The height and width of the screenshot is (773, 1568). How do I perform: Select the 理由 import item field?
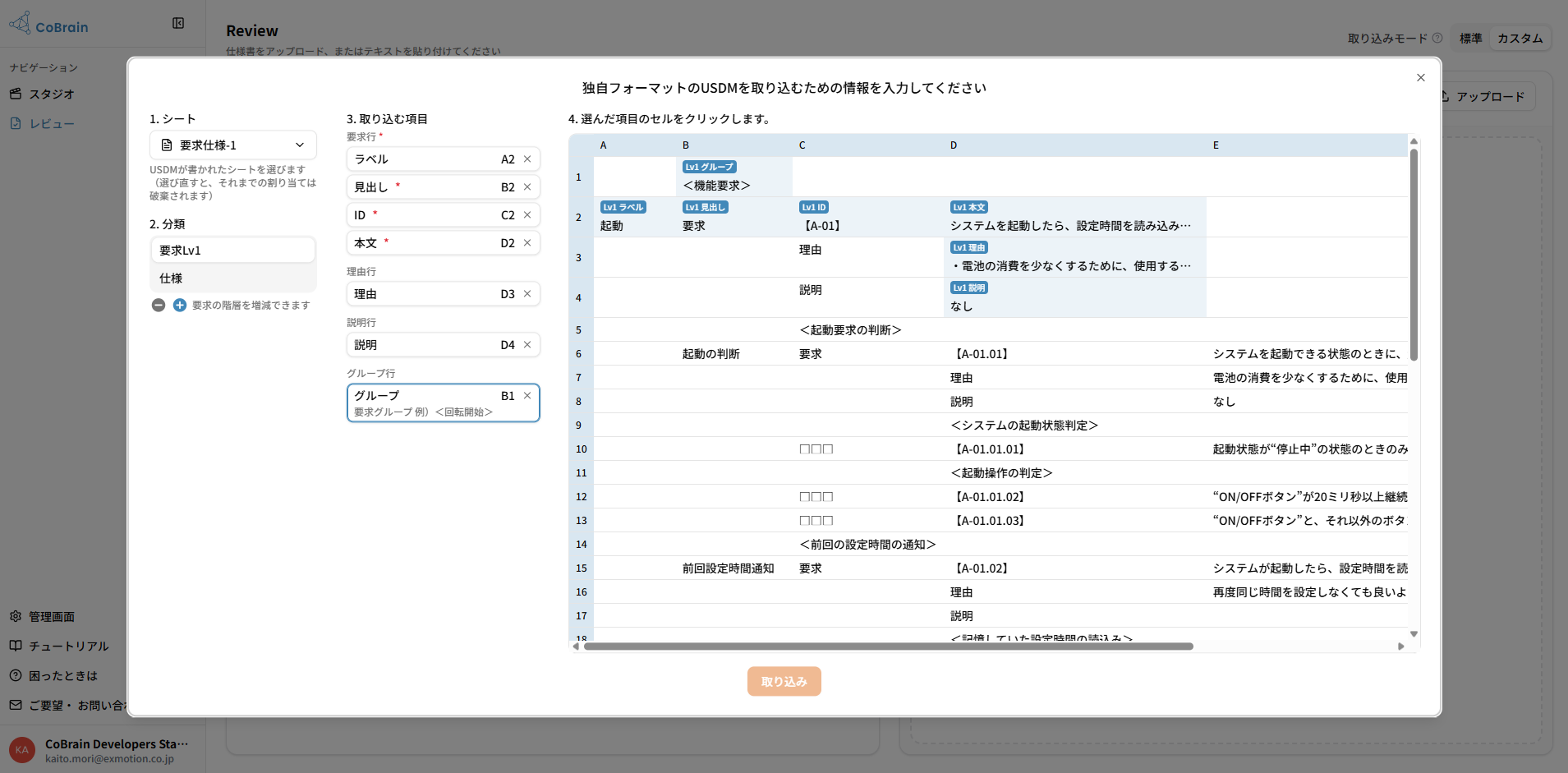[444, 294]
